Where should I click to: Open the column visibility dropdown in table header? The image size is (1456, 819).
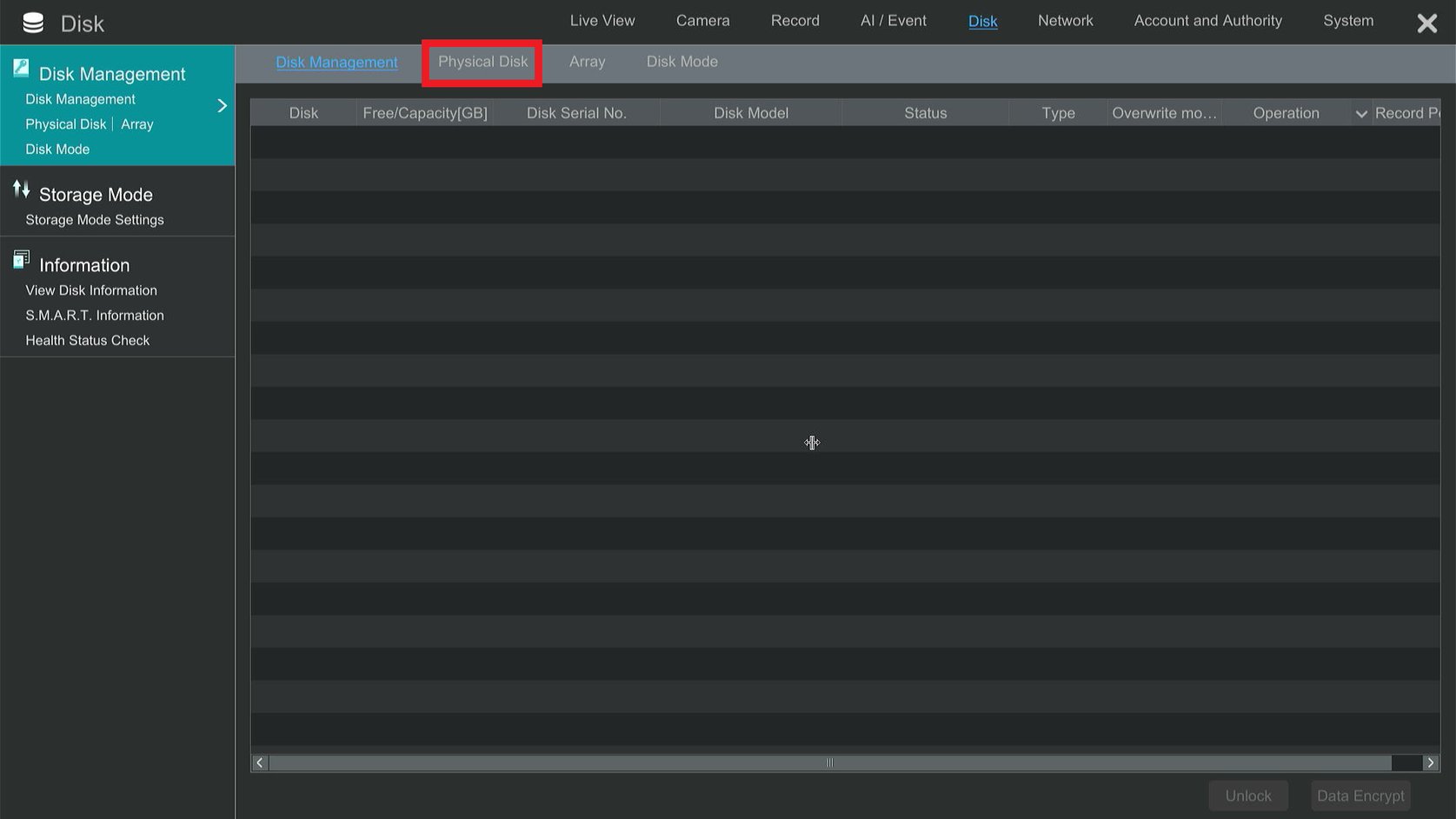(1360, 113)
